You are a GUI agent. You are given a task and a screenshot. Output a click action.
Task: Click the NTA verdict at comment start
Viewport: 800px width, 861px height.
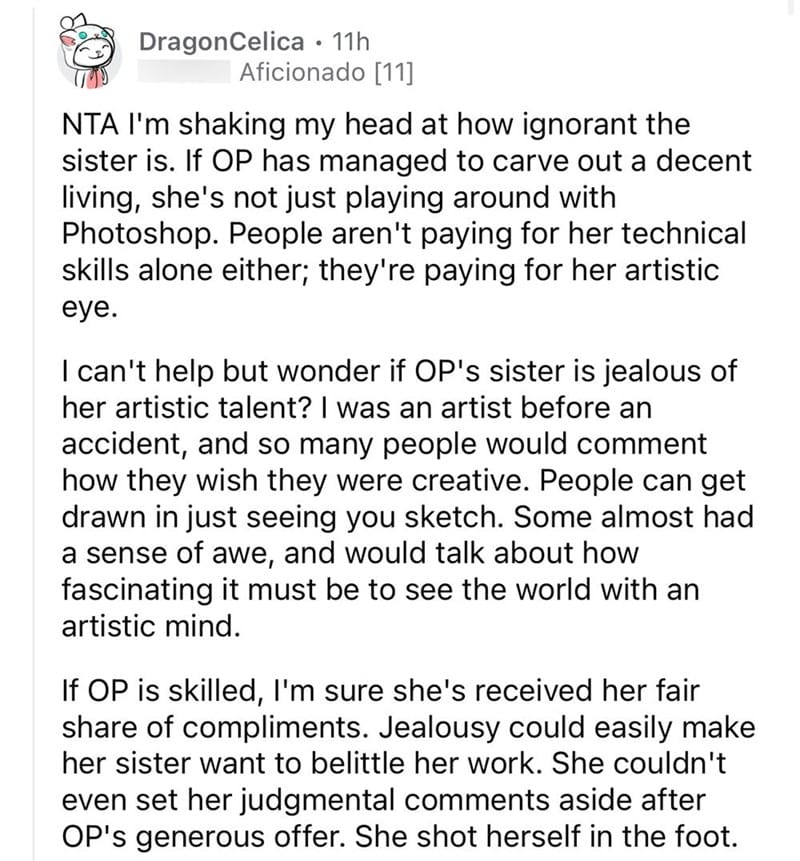tap(89, 124)
